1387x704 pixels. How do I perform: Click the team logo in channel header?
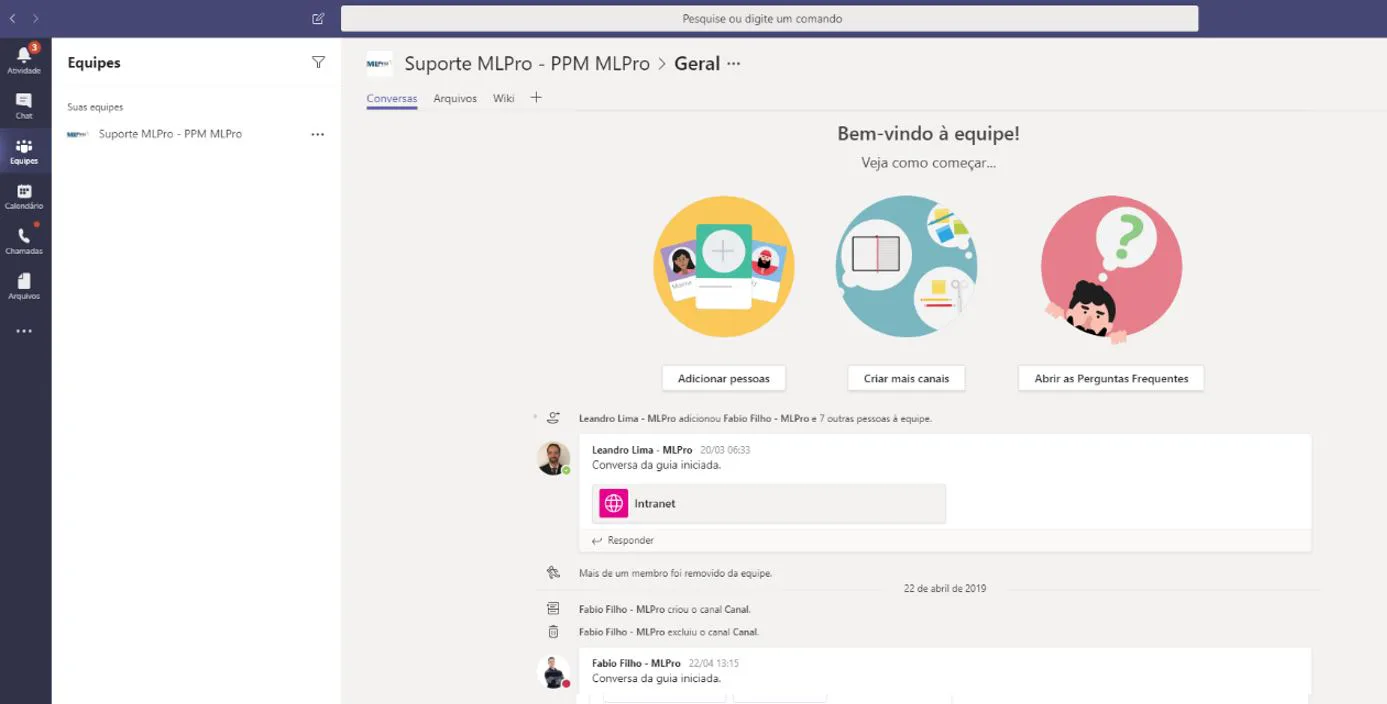point(379,63)
